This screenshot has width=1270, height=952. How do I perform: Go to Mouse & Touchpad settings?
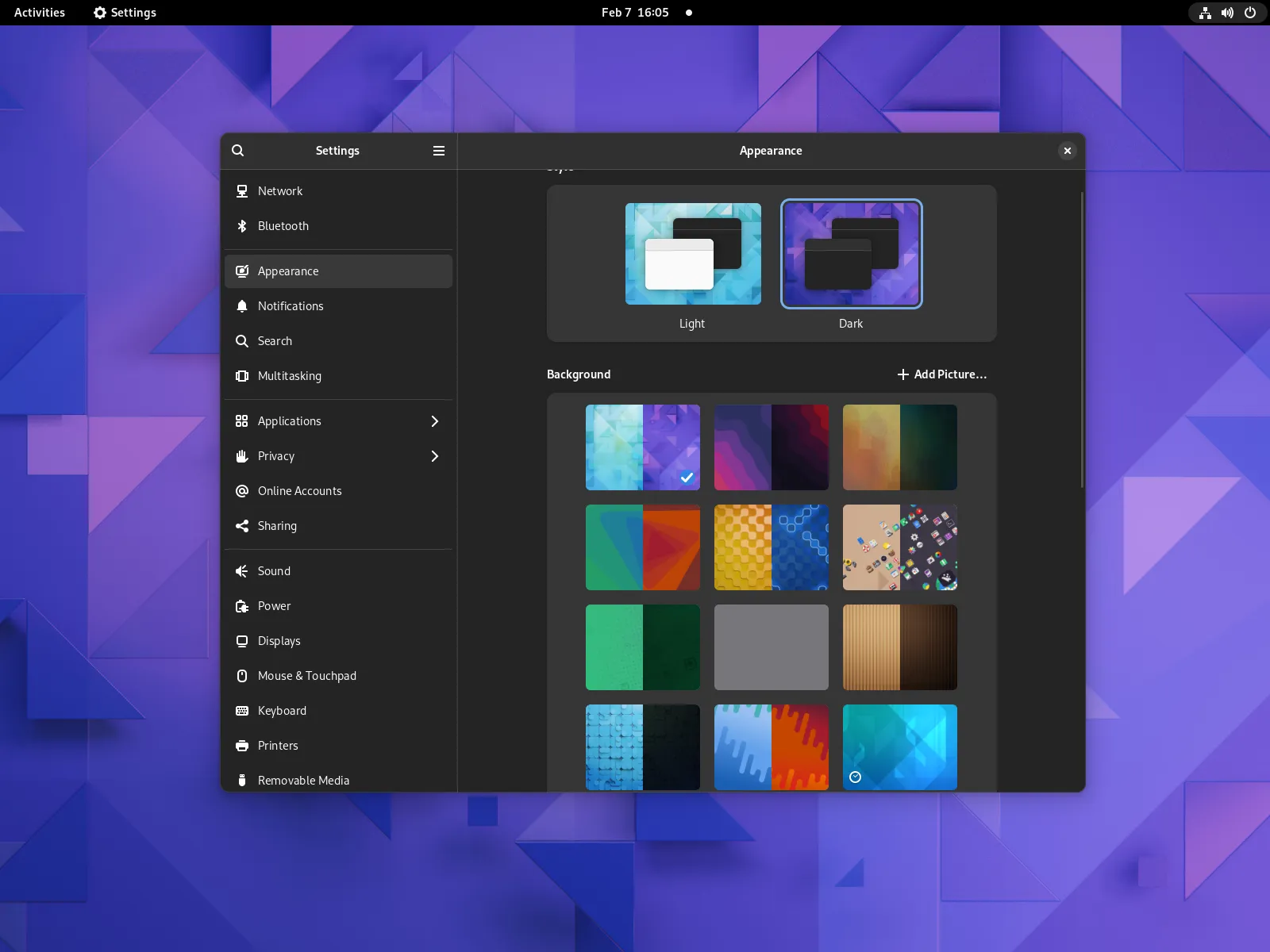tap(306, 676)
